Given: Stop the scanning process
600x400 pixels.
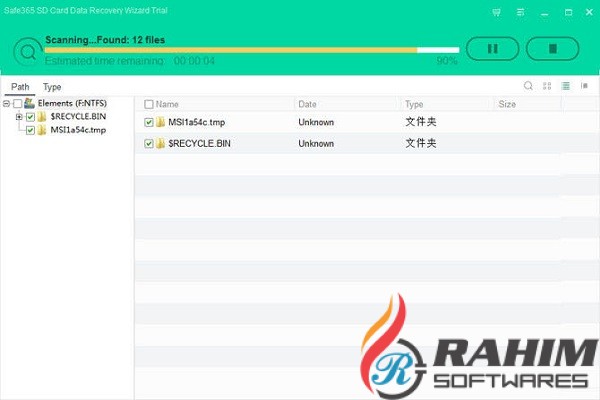Looking at the screenshot, I should click(x=552, y=49).
